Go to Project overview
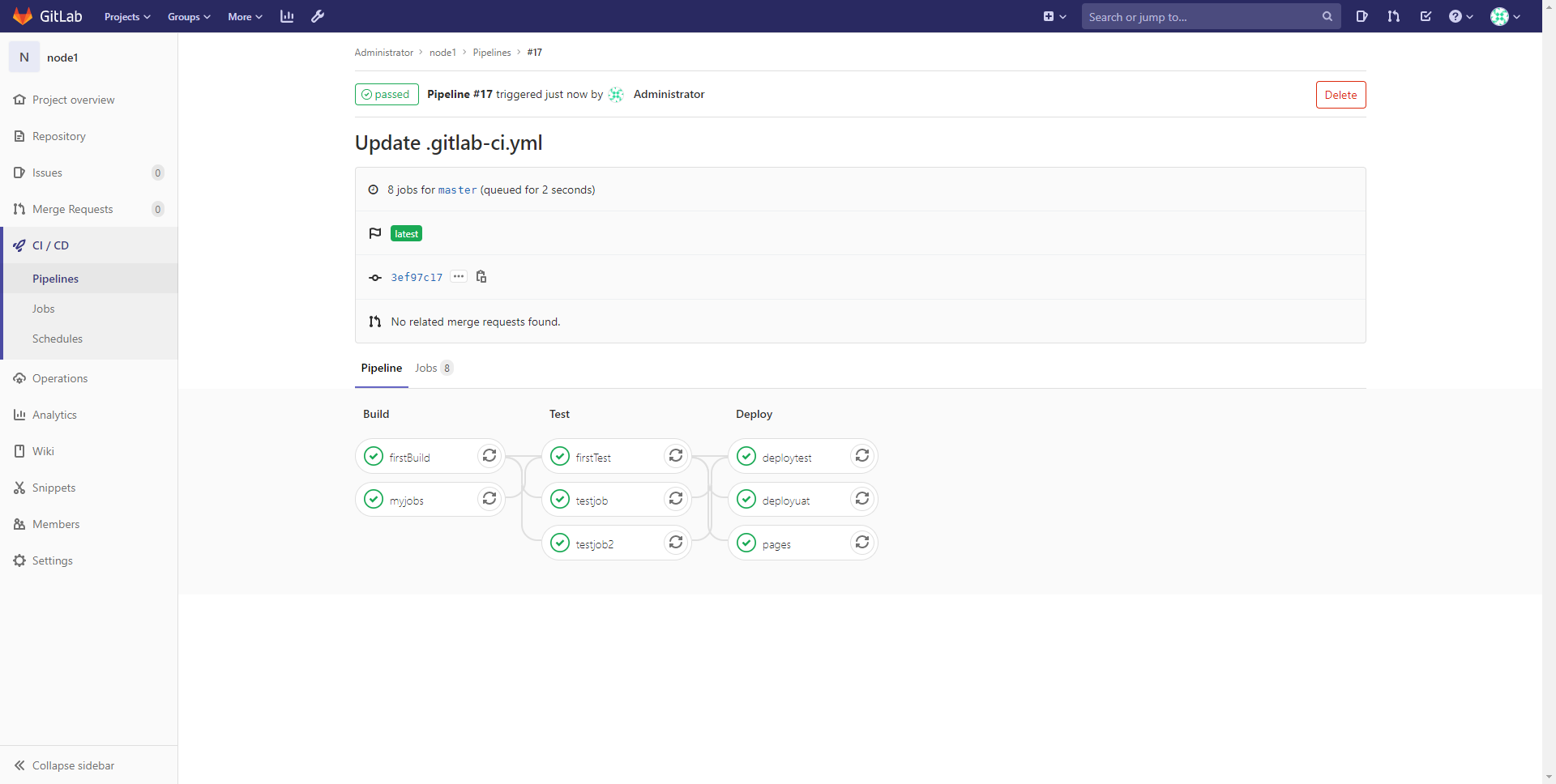This screenshot has height=784, width=1556. 89,100
